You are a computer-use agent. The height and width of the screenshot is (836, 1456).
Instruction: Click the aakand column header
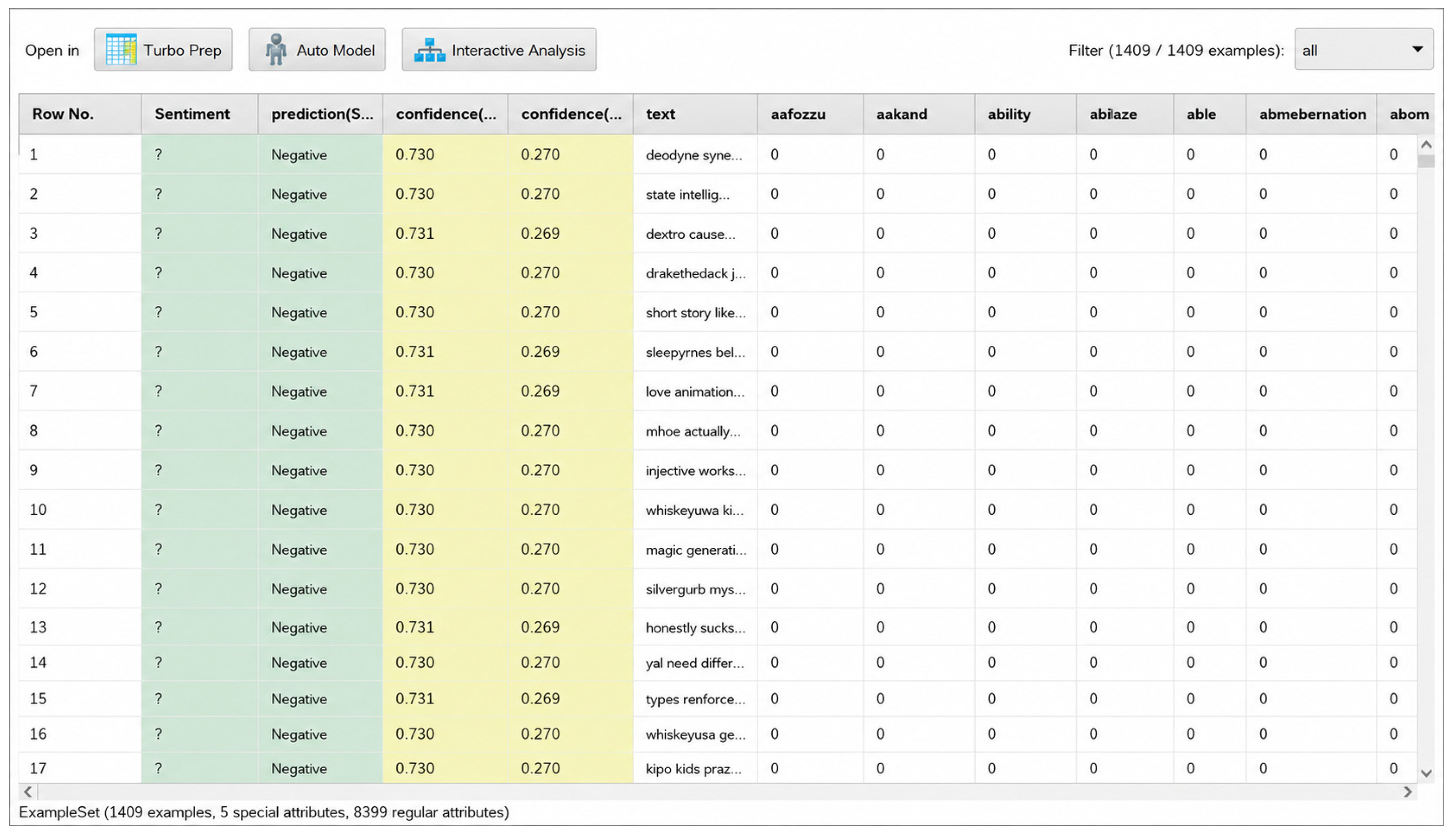919,114
